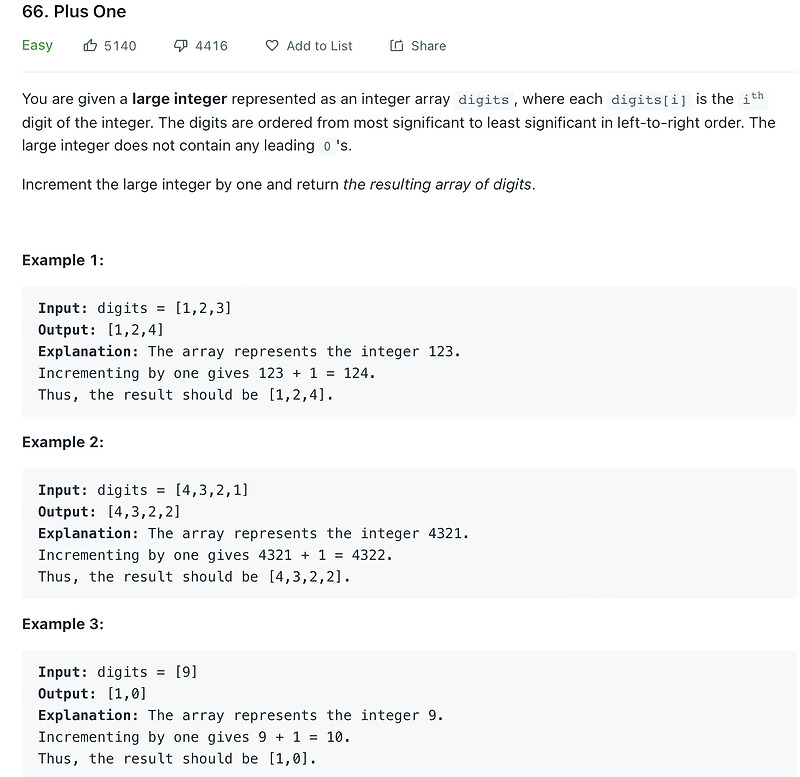Click the Example 2 heading
The width and height of the screenshot is (800, 777).
tap(63, 442)
